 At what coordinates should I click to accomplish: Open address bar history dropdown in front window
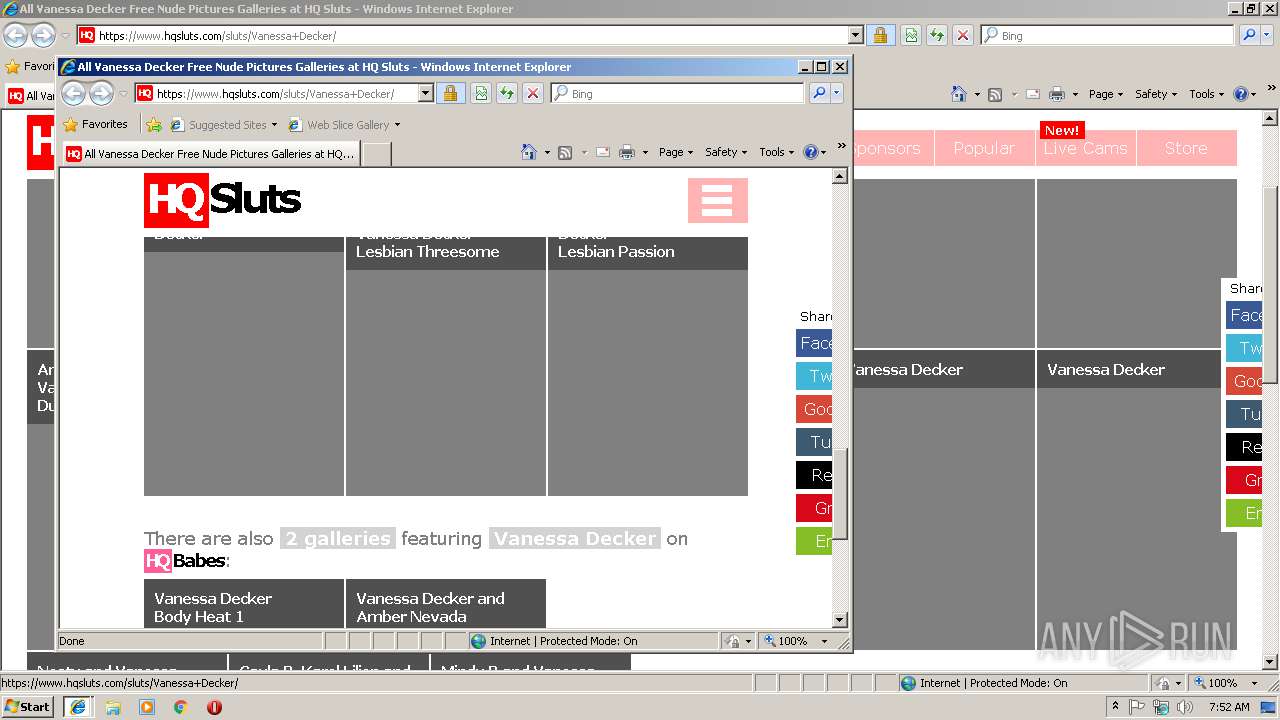tap(425, 93)
